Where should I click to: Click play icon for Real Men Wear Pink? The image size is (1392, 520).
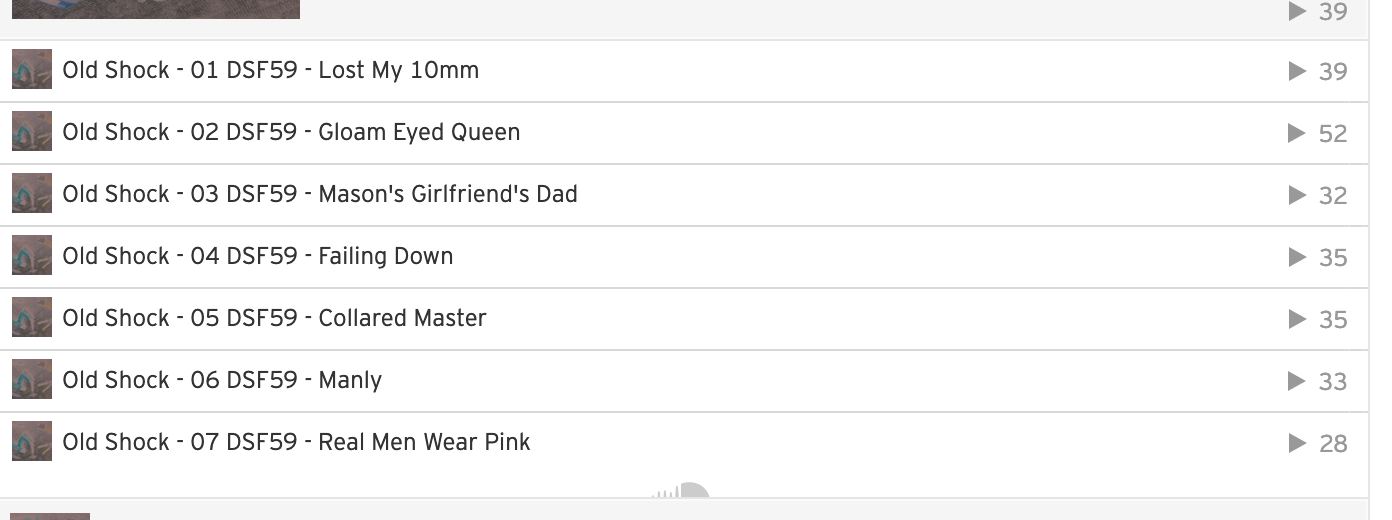click(1298, 443)
